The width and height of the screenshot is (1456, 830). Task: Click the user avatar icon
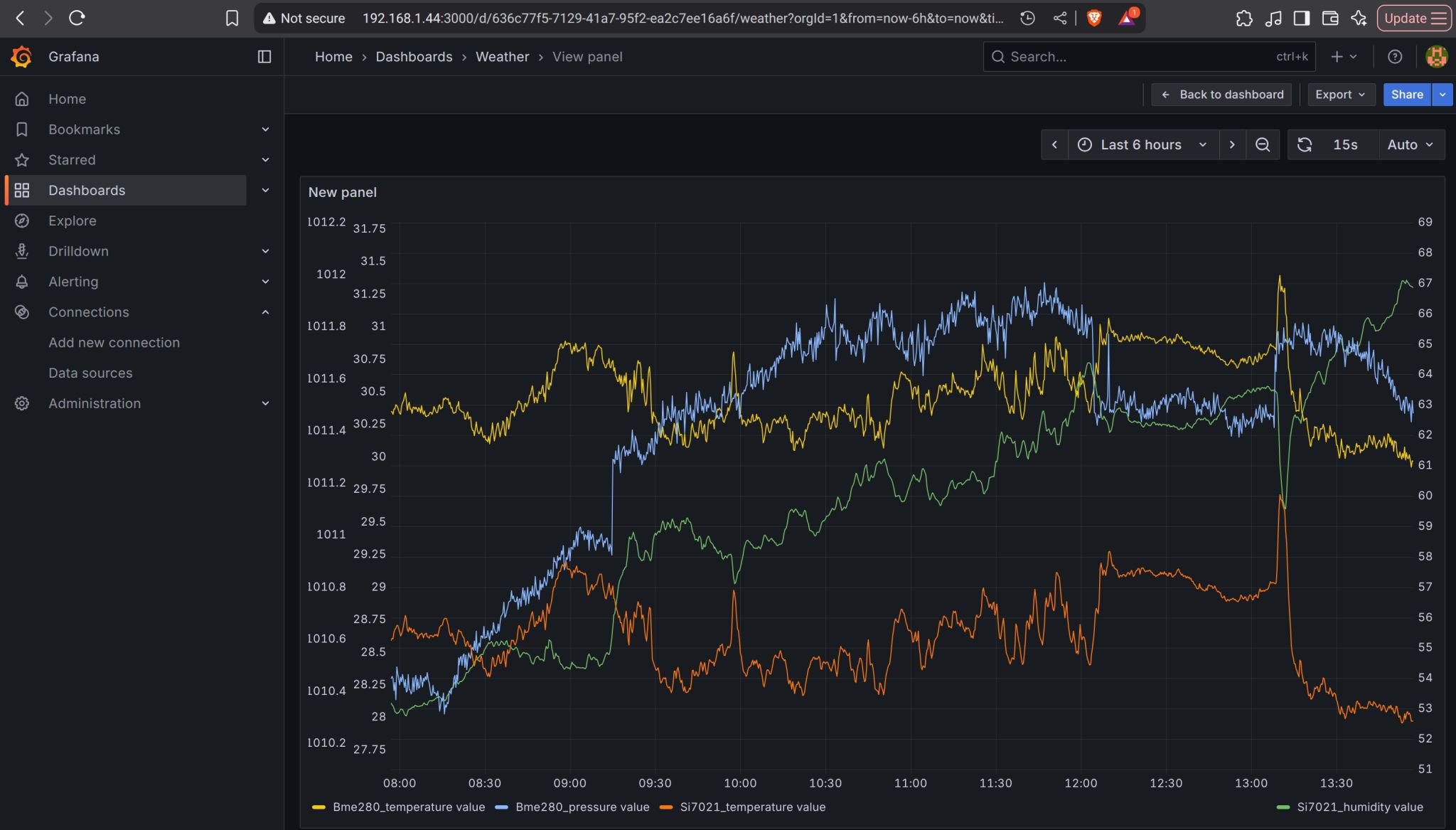coord(1436,56)
